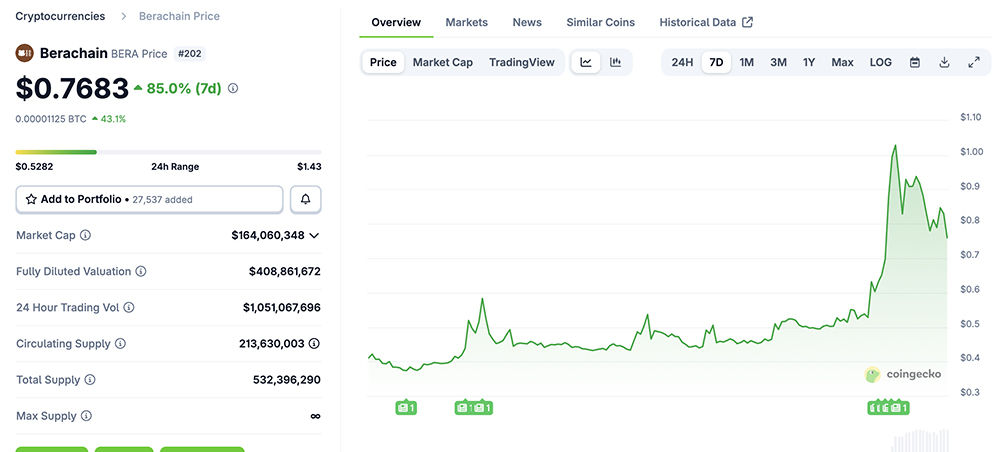Click the price alert bell icon

305,200
